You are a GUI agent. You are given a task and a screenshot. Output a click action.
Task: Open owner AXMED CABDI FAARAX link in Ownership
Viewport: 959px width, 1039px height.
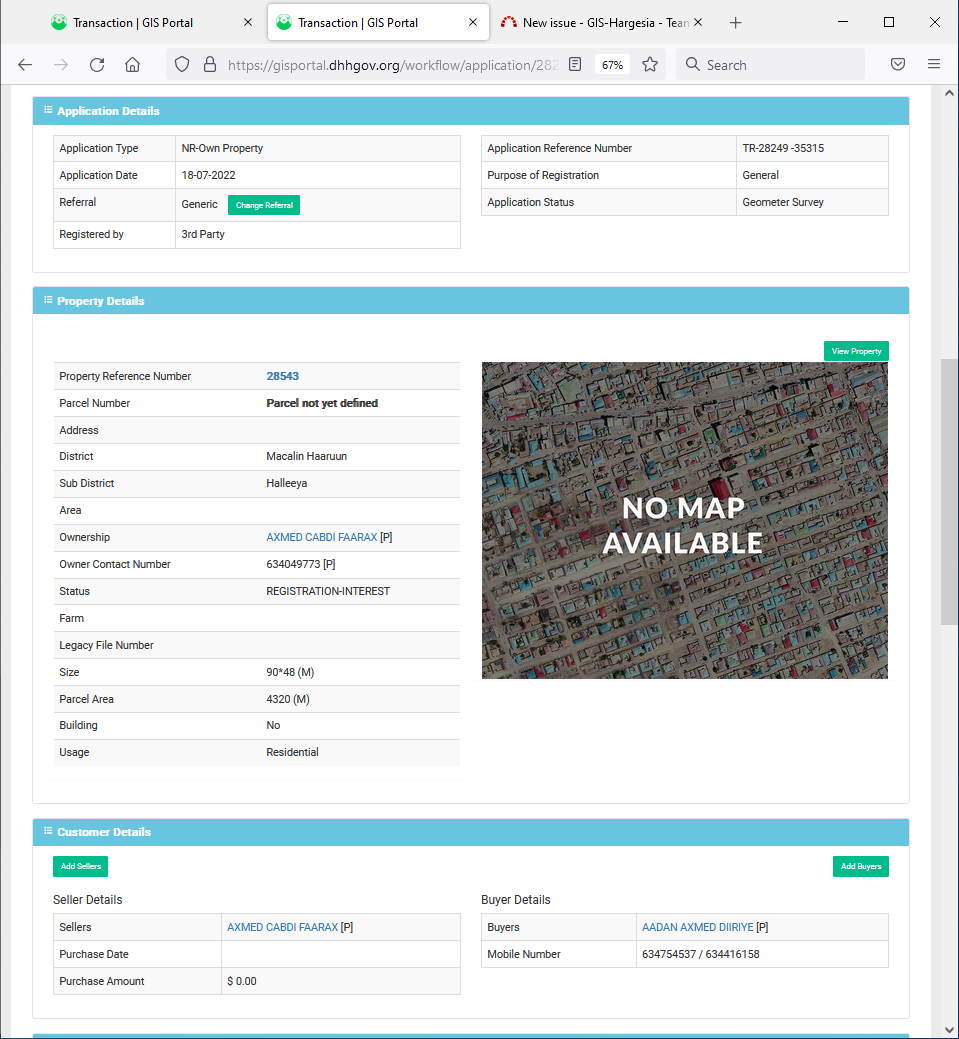point(321,537)
